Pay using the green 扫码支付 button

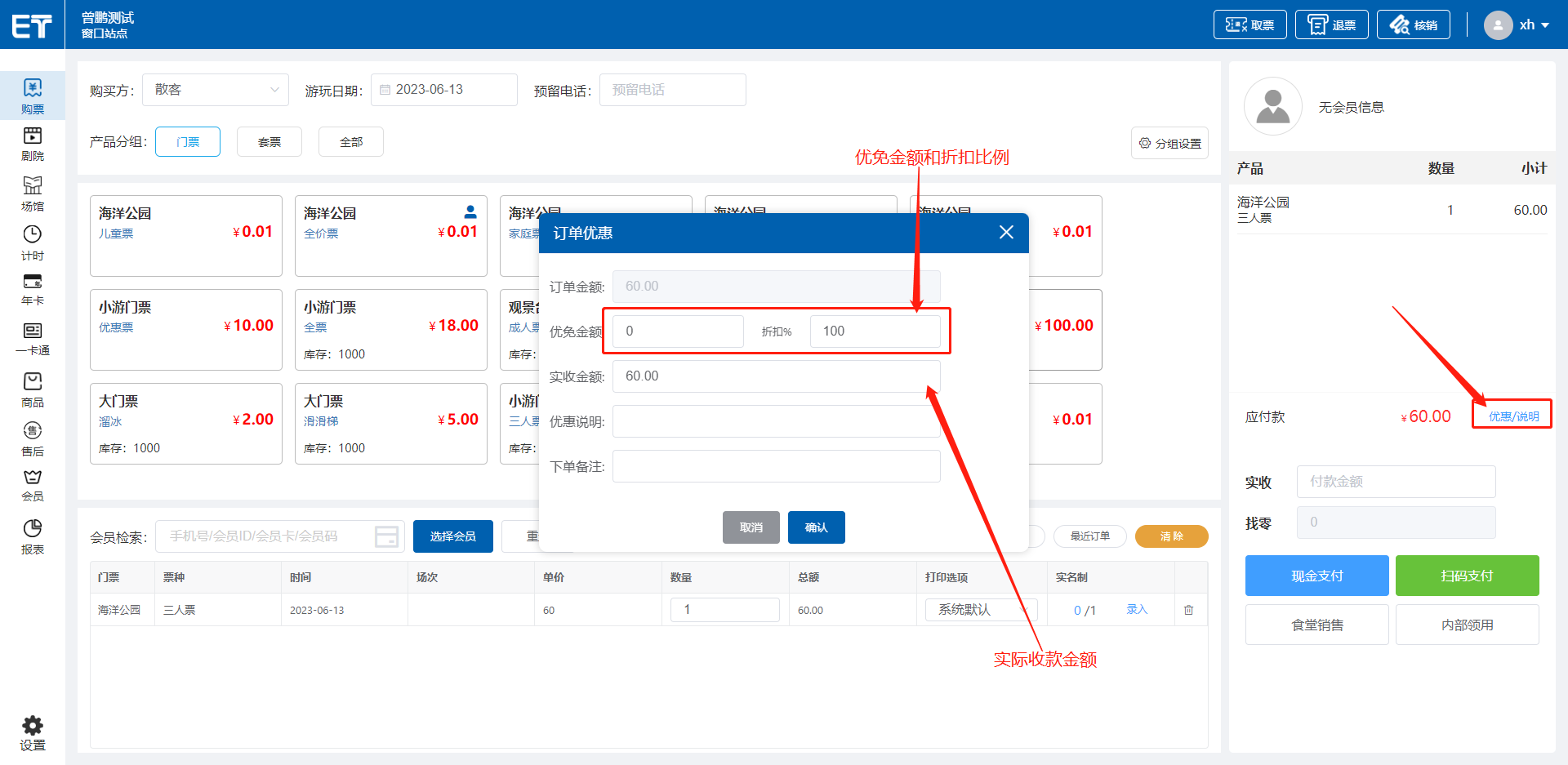(x=1466, y=576)
